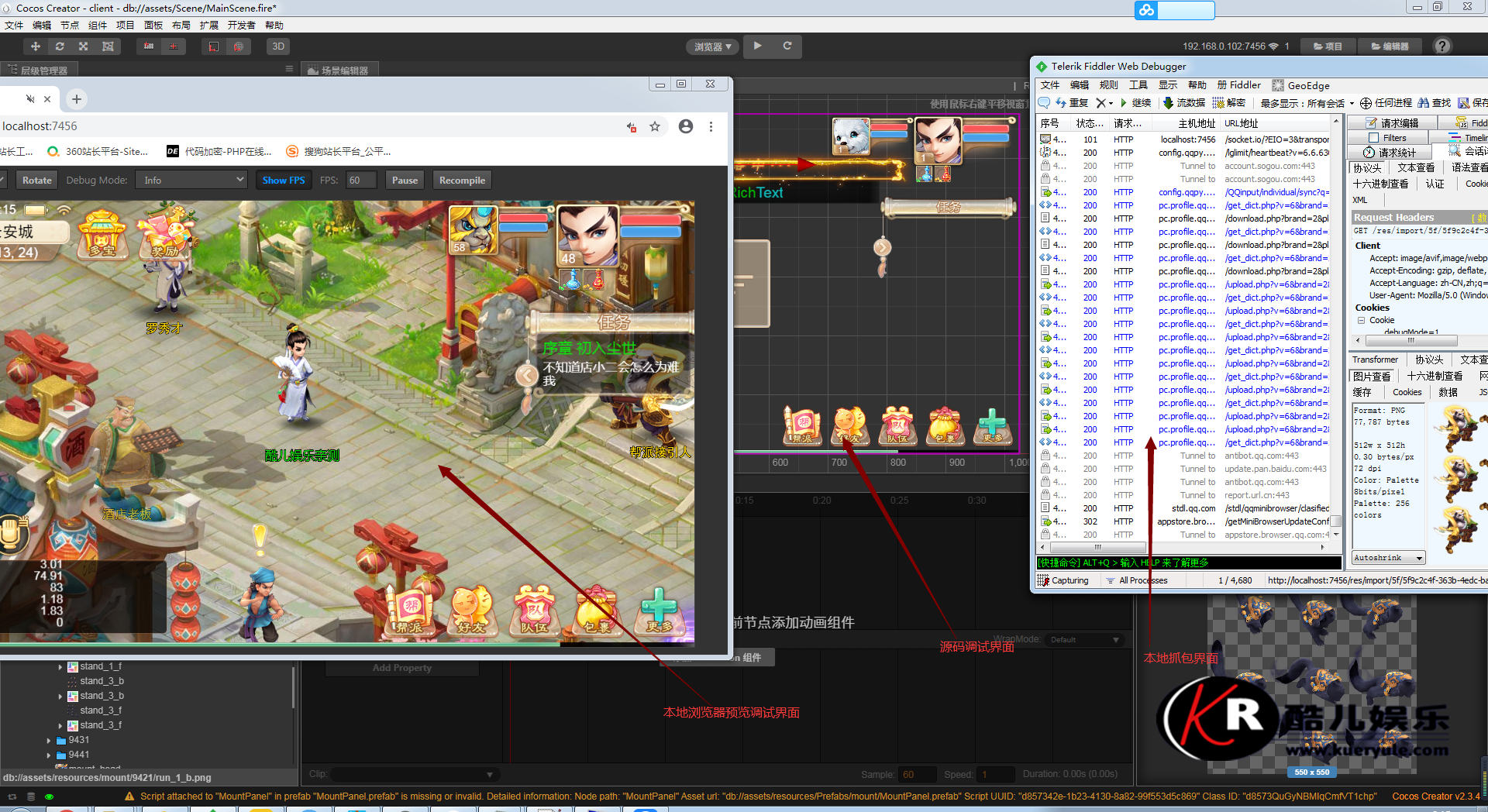Toggle the 解密 decode button in Fiddler
Viewport: 1488px width, 812px height.
tap(1229, 102)
